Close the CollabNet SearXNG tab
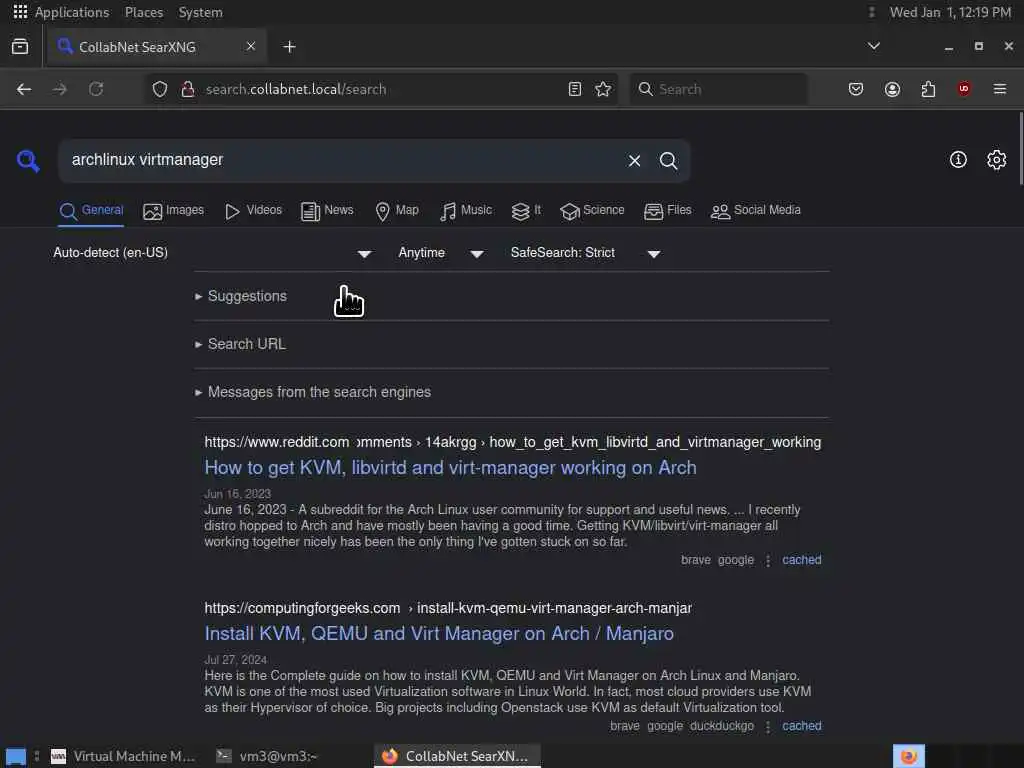The height and width of the screenshot is (768, 1024). point(250,46)
